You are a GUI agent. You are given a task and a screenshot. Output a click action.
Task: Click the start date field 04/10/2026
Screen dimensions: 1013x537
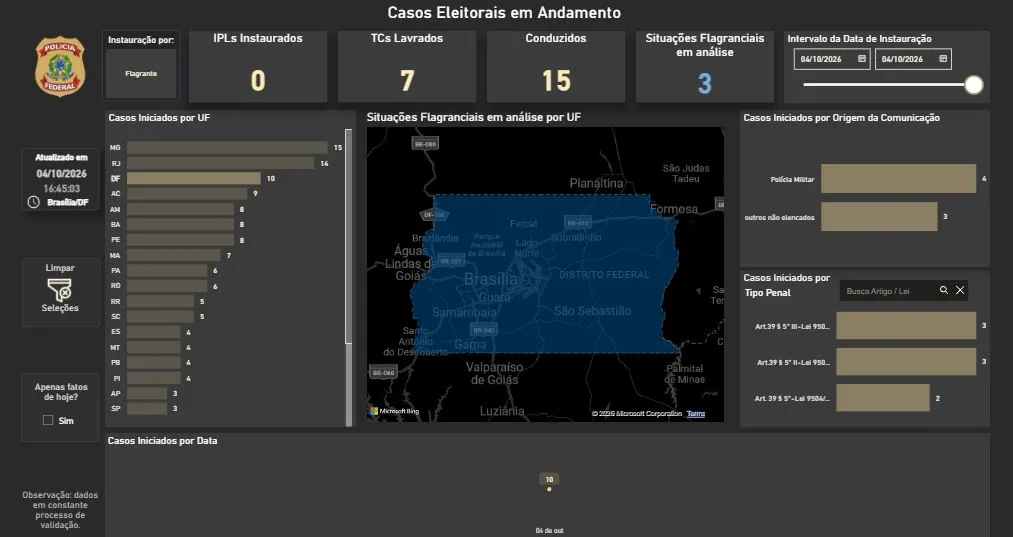[x=832, y=59]
